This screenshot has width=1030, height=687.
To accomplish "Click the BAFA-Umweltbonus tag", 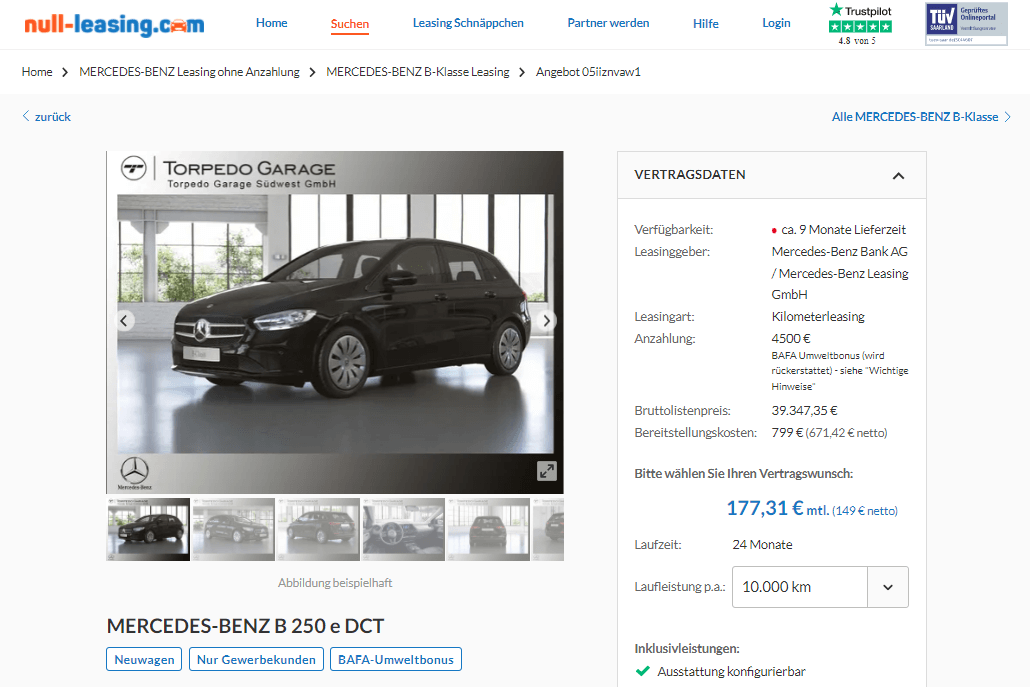I will (395, 659).
